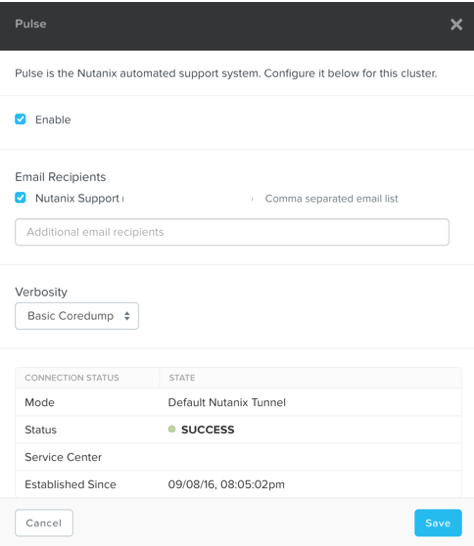This screenshot has height=546, width=474.
Task: Click the up-down arrows on Verbosity selector
Action: (x=127, y=316)
